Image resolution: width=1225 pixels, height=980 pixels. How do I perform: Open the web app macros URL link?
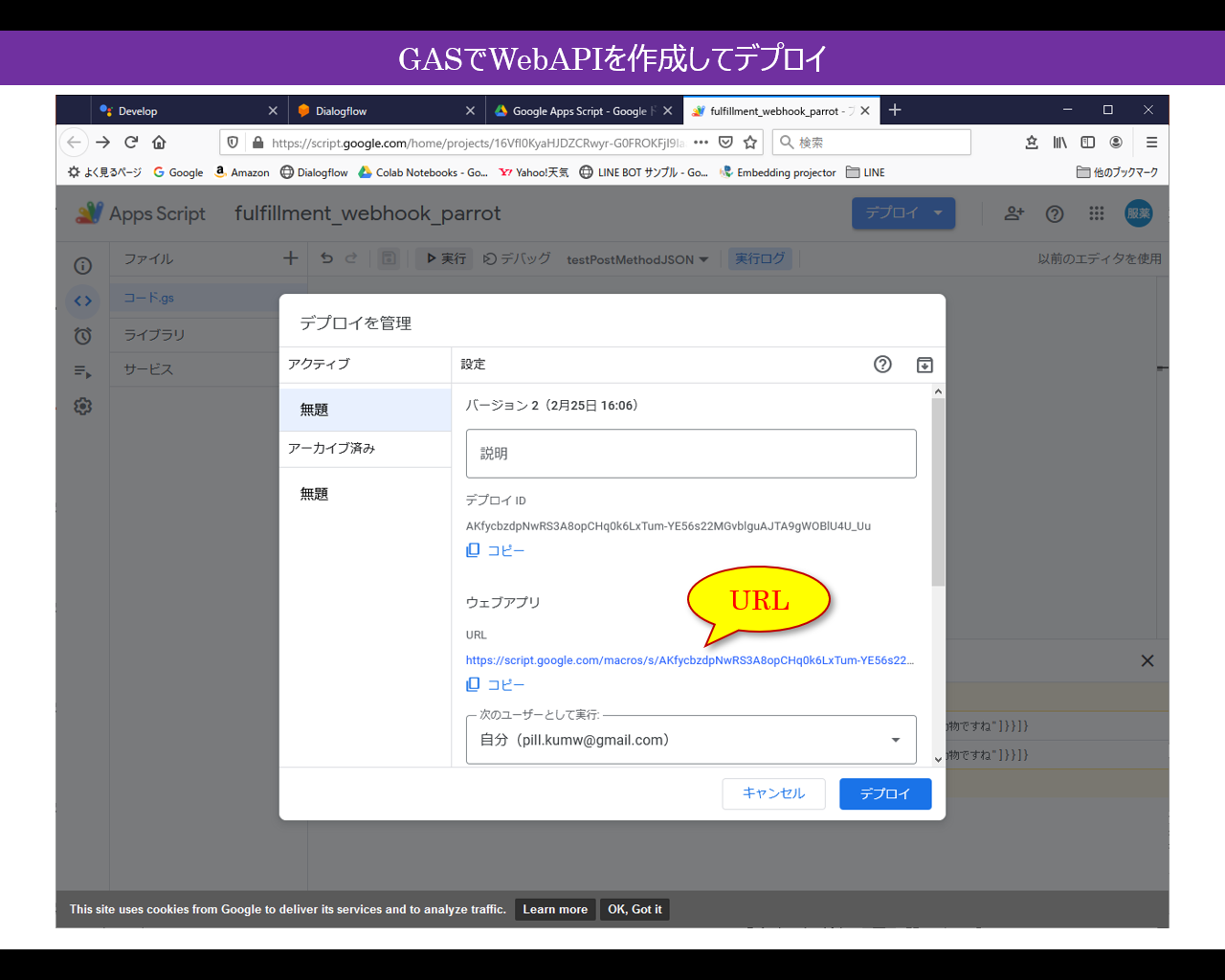[690, 660]
